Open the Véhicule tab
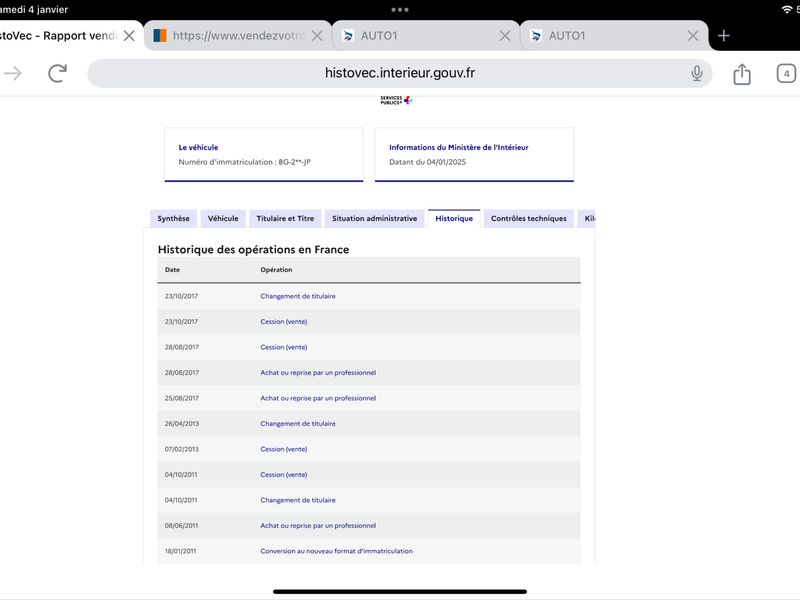 (223, 218)
